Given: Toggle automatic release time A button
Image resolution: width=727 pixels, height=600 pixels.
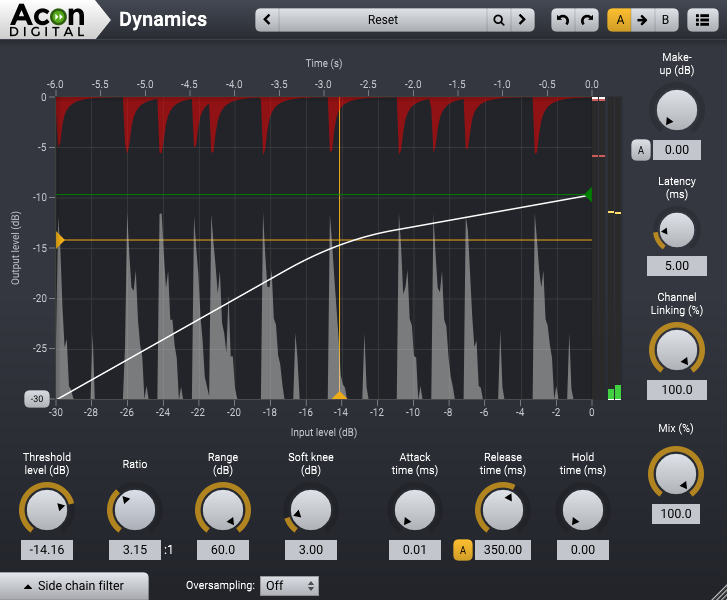Looking at the screenshot, I should [463, 549].
